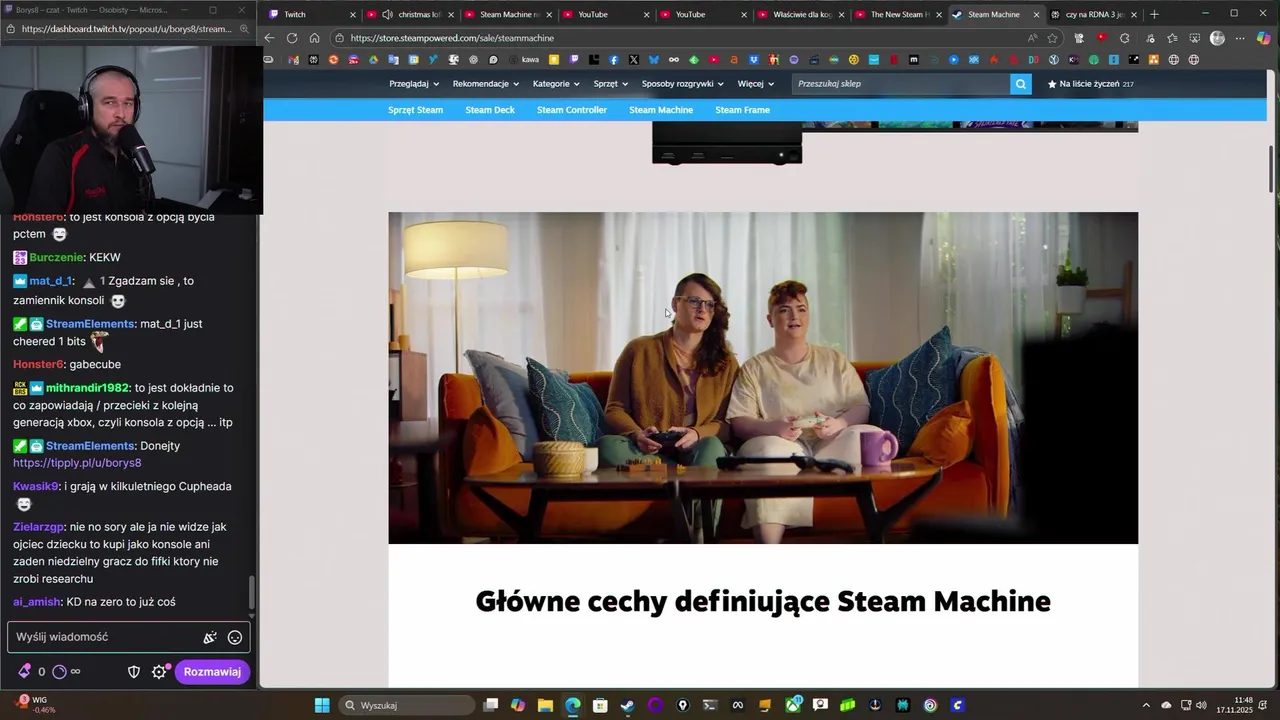This screenshot has width=1280, height=720.
Task: Open File Explorer from the taskbar
Action: coord(546,705)
